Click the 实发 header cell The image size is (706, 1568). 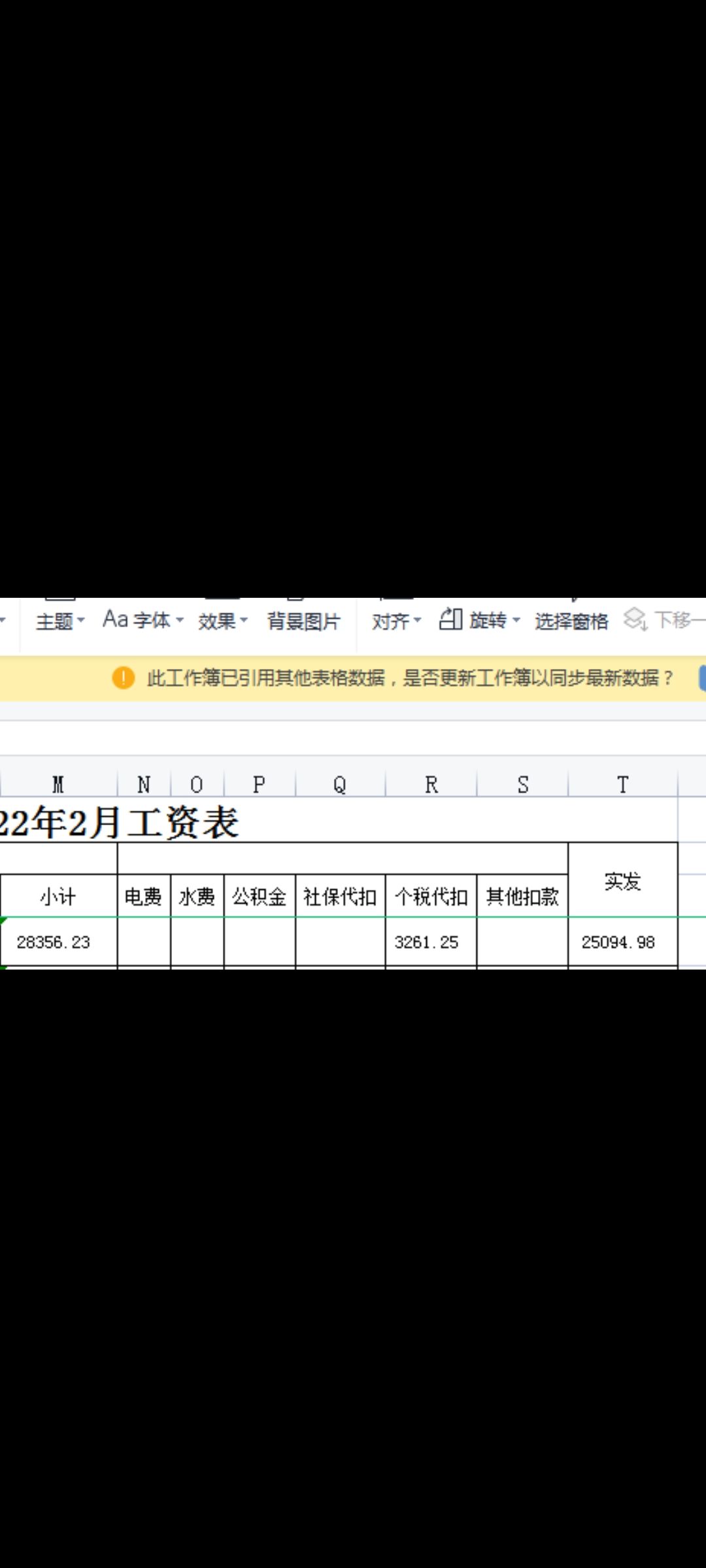(622, 881)
